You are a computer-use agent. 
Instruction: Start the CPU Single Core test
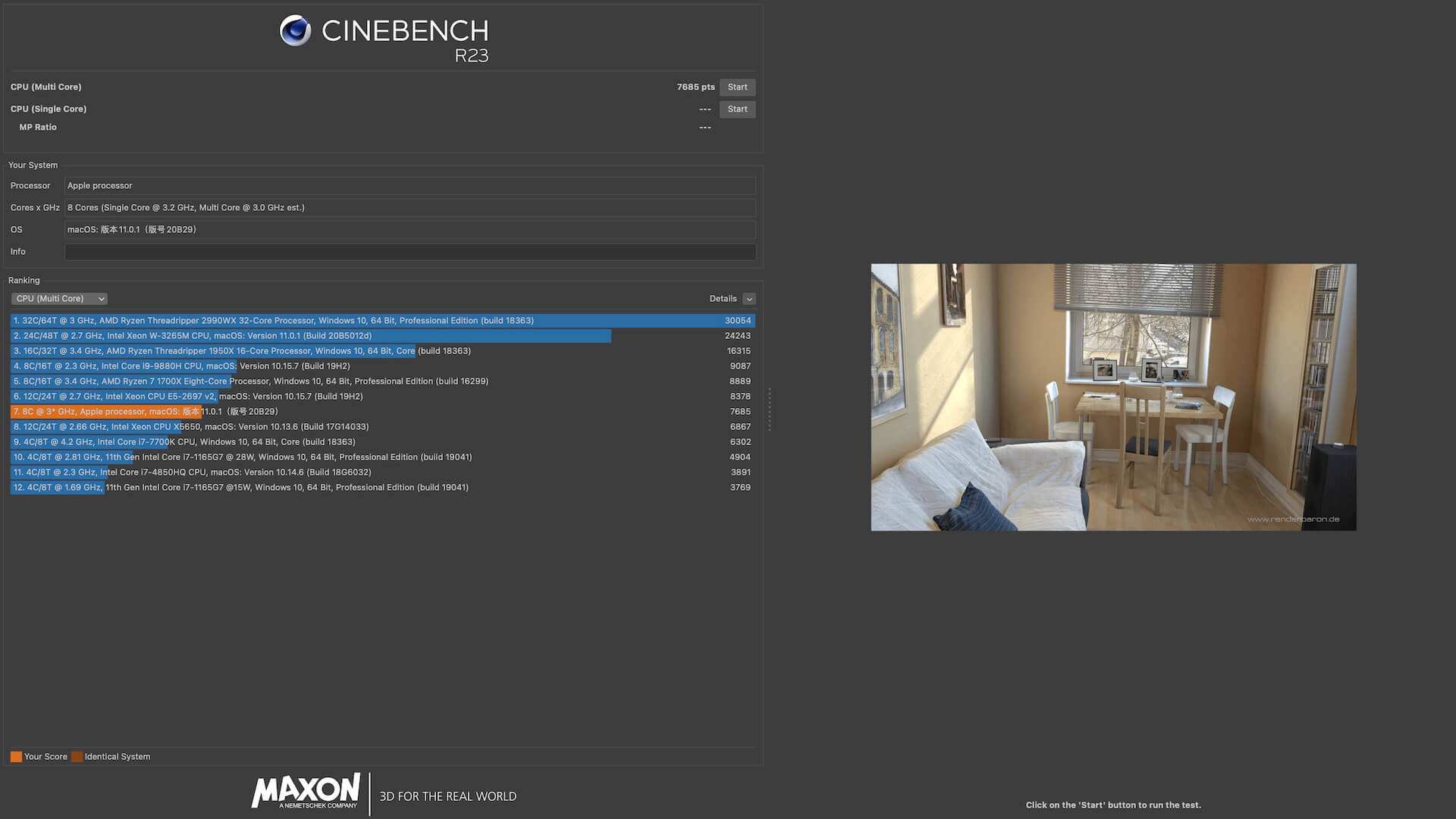[x=737, y=109]
